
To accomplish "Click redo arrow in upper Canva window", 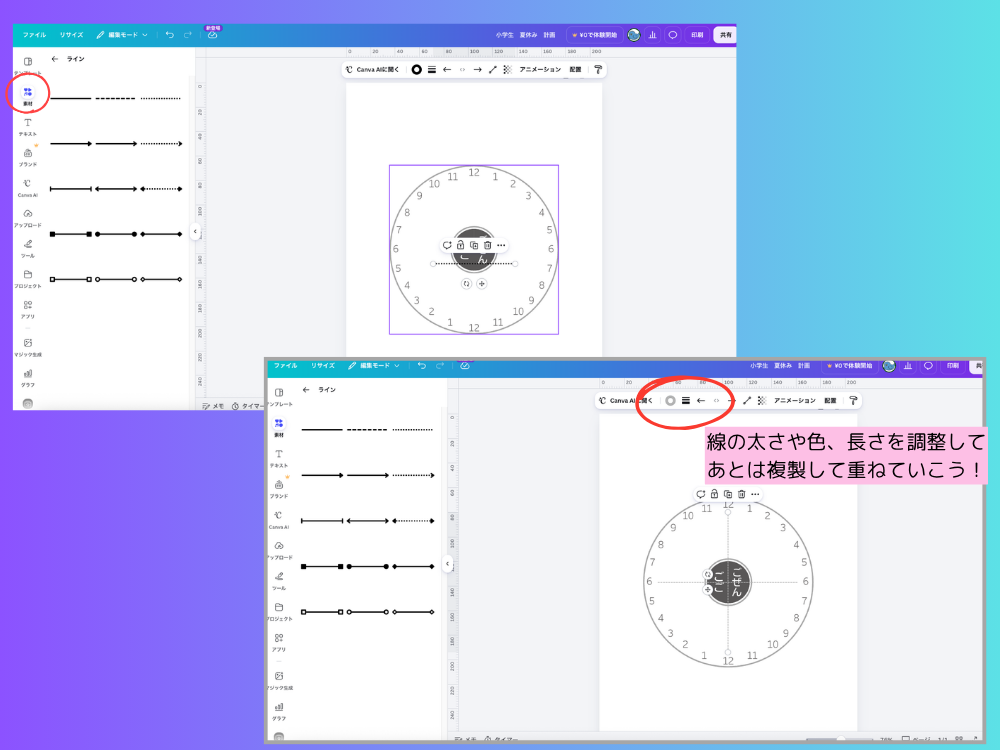I will pos(188,35).
